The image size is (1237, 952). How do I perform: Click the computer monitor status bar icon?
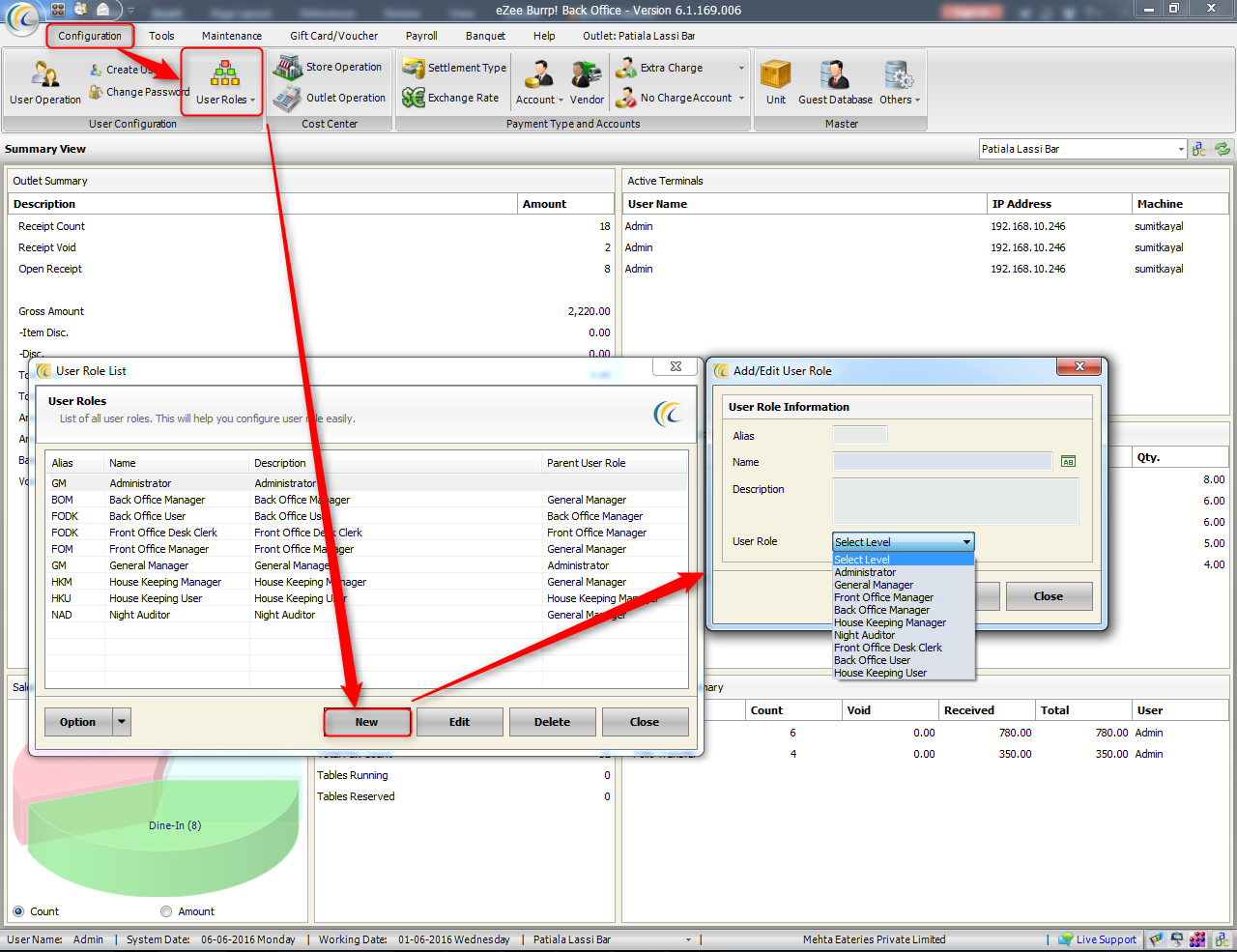click(x=1177, y=939)
